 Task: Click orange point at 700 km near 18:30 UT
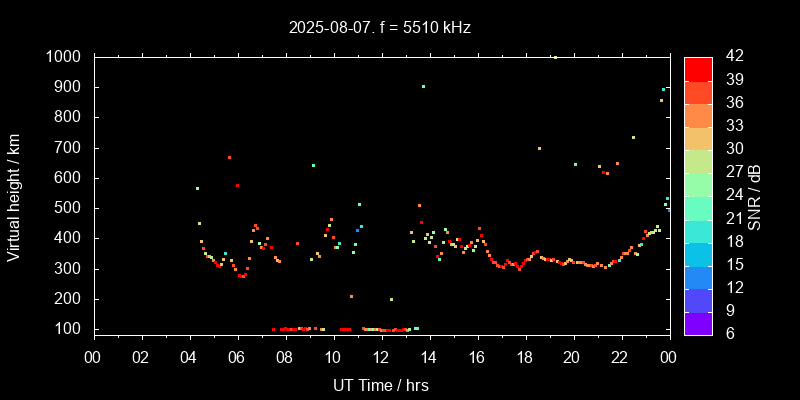[539, 148]
